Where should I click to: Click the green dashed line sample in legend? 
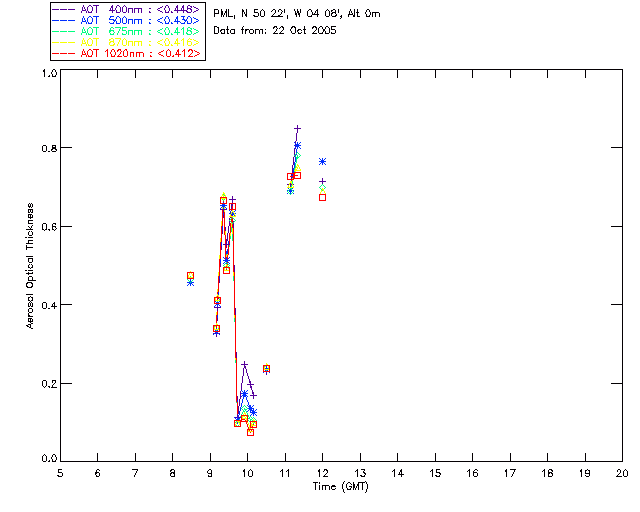(x=64, y=31)
